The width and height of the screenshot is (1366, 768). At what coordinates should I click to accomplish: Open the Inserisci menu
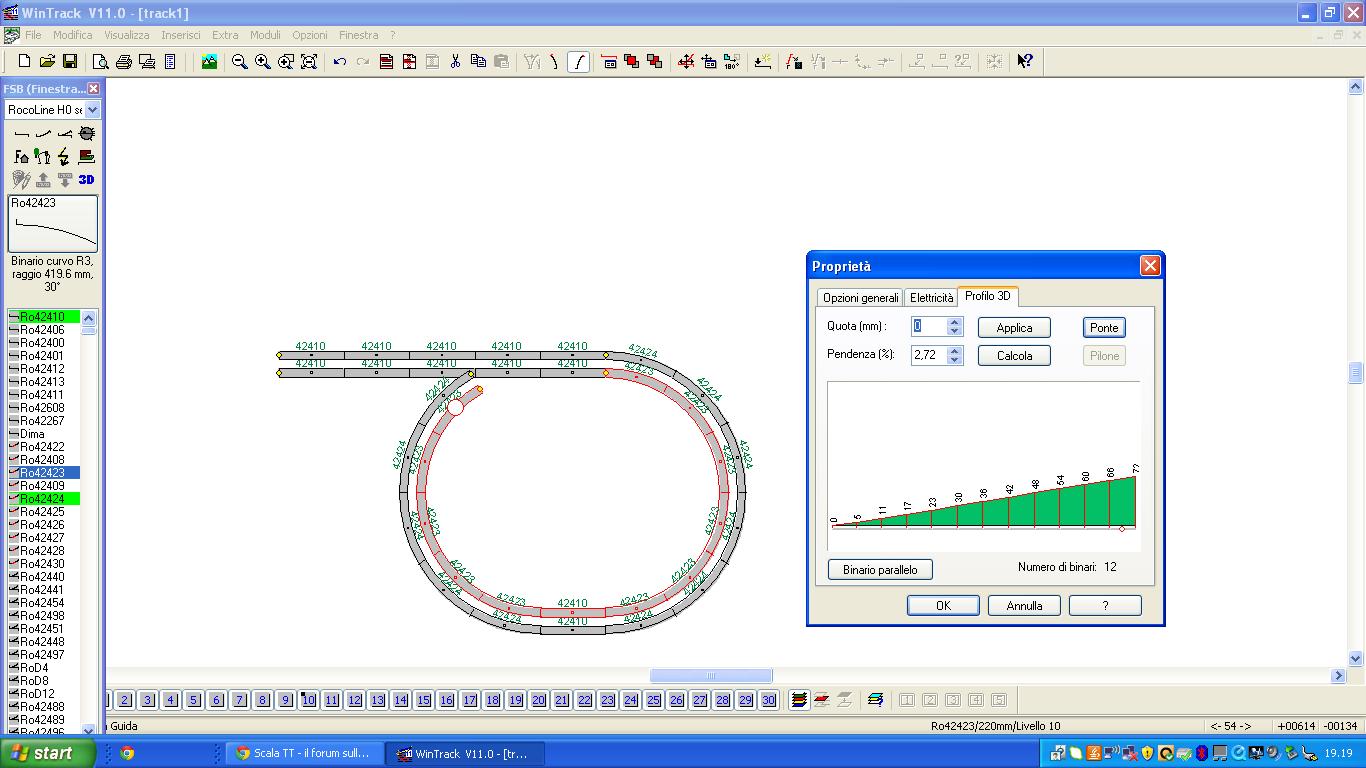coord(181,35)
